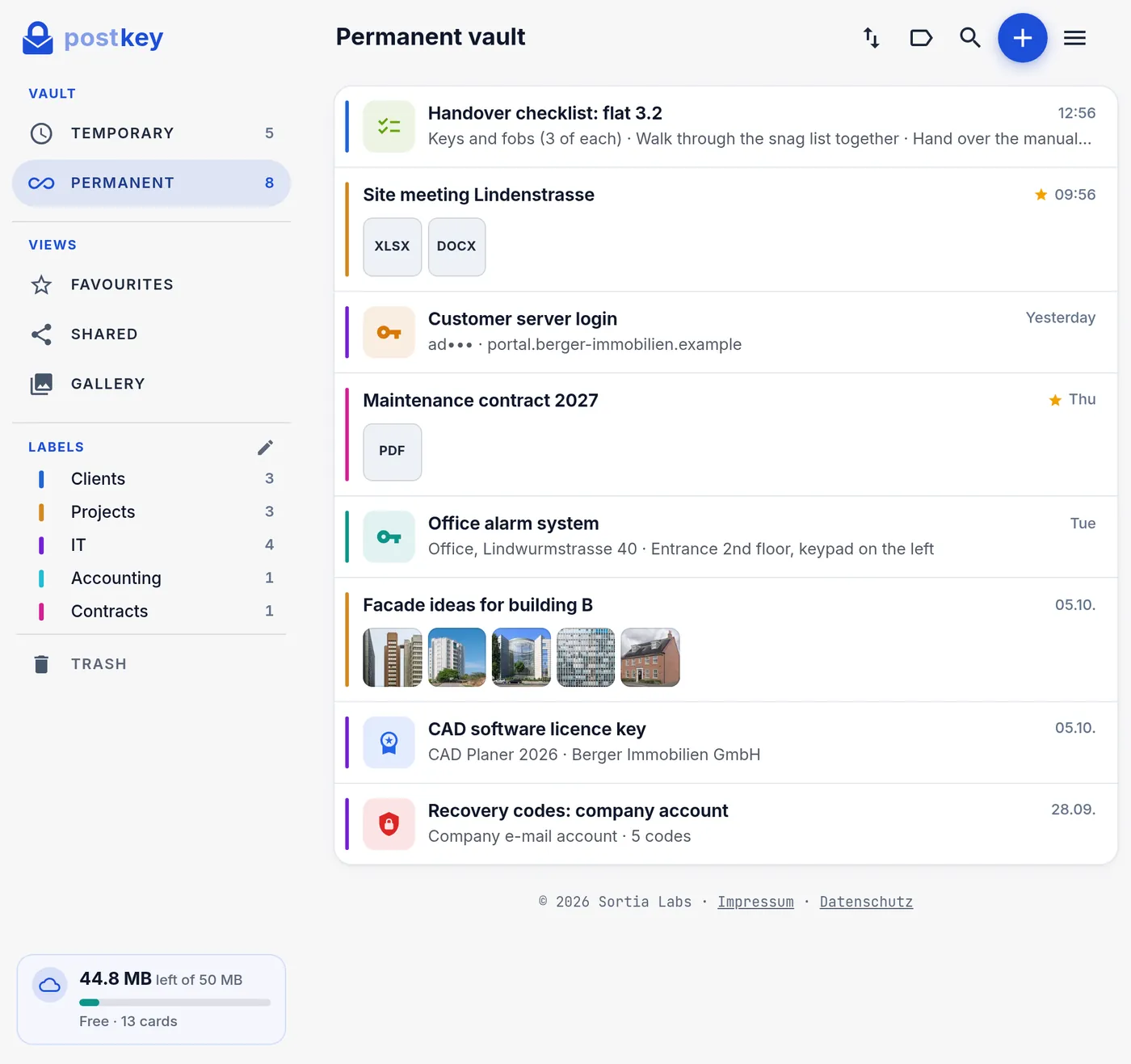Open the Datenschutz link
The width and height of the screenshot is (1131, 1064).
(866, 902)
